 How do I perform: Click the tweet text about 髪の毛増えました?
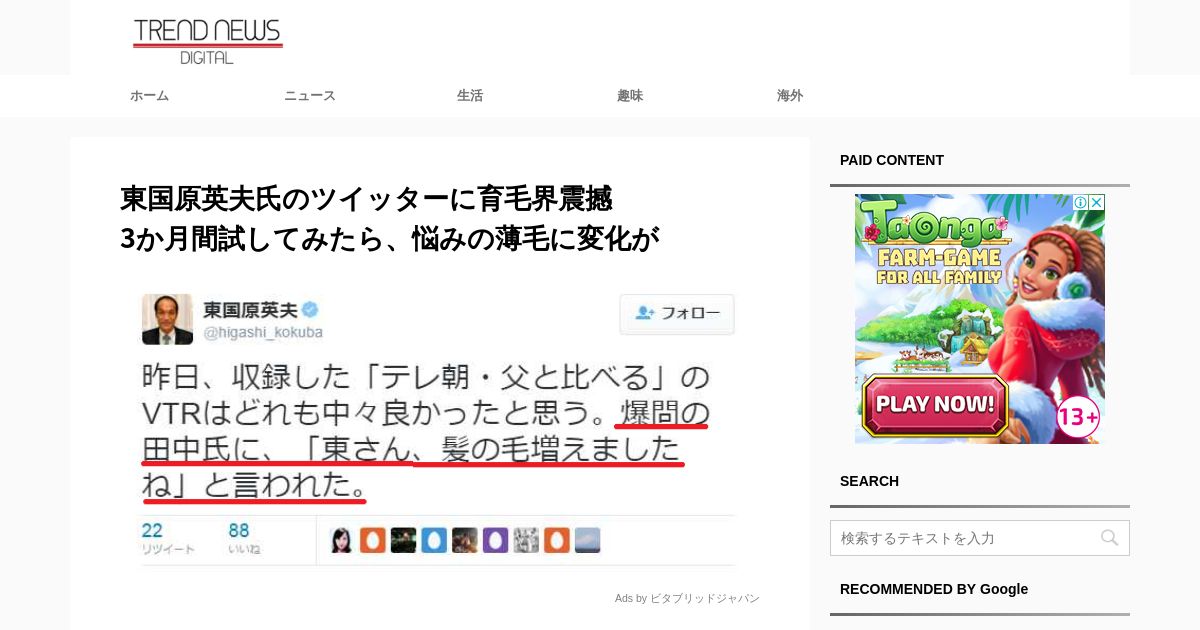pos(425,431)
